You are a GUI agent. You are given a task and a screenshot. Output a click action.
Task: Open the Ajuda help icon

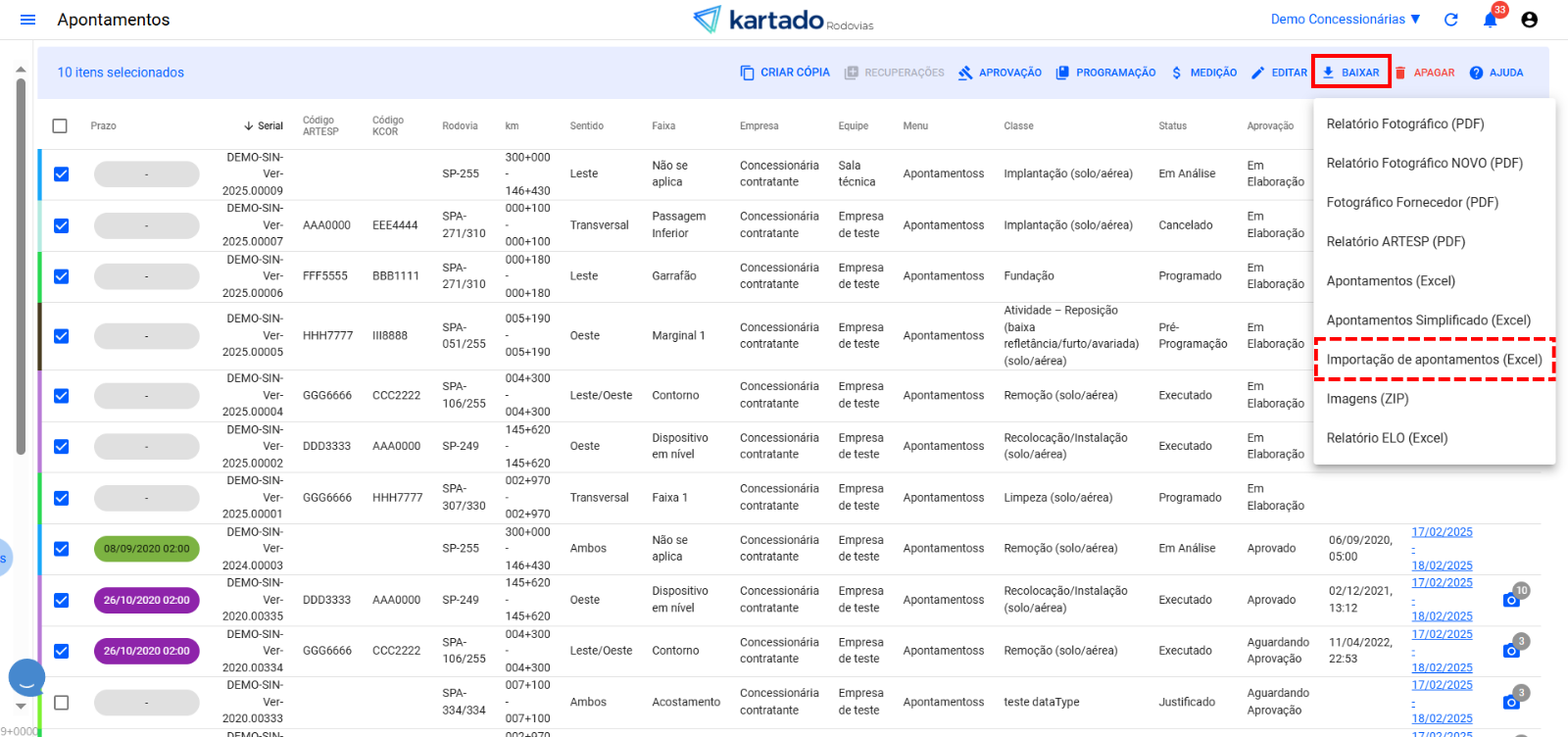pos(1476,73)
